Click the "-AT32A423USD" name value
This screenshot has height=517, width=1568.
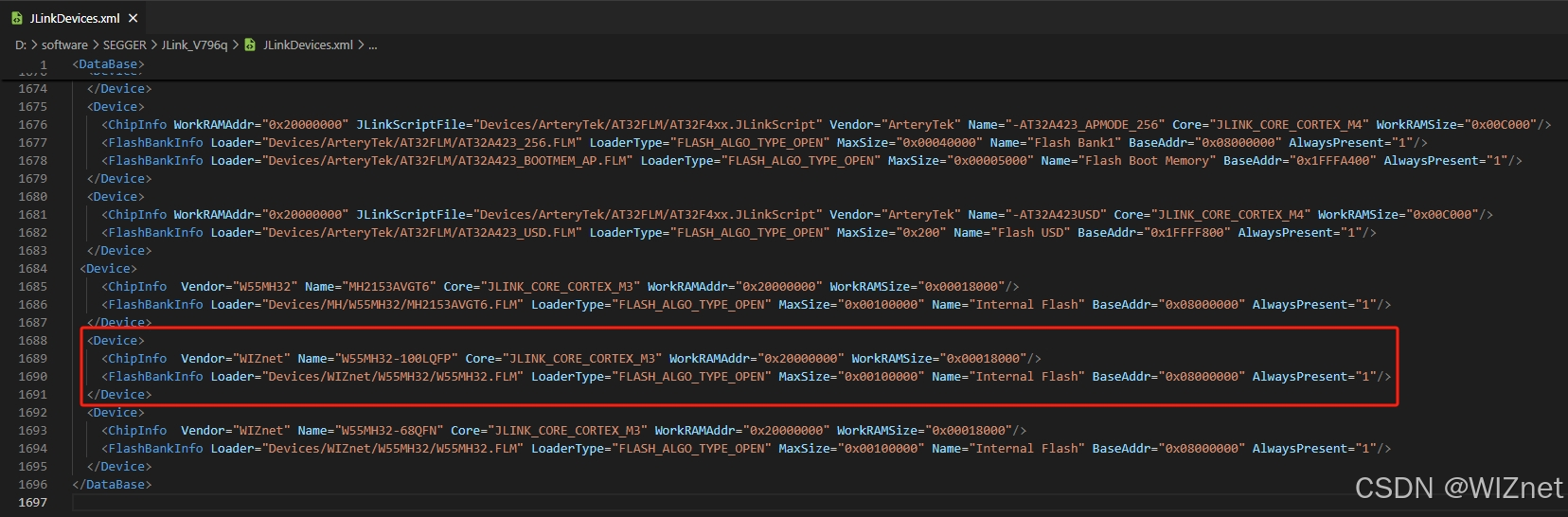point(1055,214)
